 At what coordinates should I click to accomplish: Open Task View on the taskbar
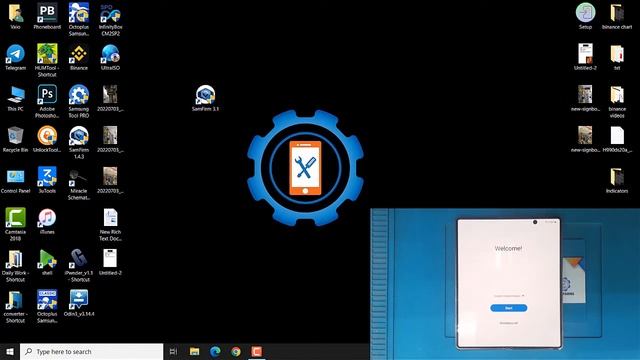pyautogui.click(x=173, y=351)
